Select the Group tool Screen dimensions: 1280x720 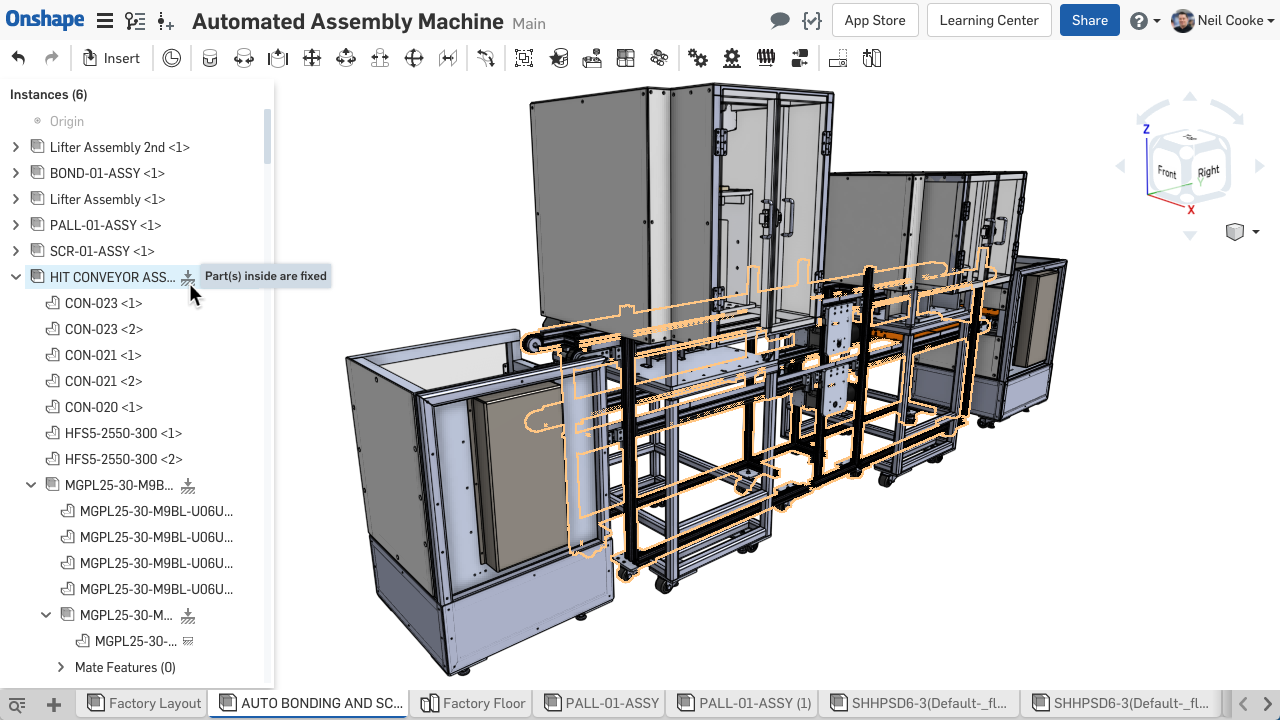click(x=524, y=59)
